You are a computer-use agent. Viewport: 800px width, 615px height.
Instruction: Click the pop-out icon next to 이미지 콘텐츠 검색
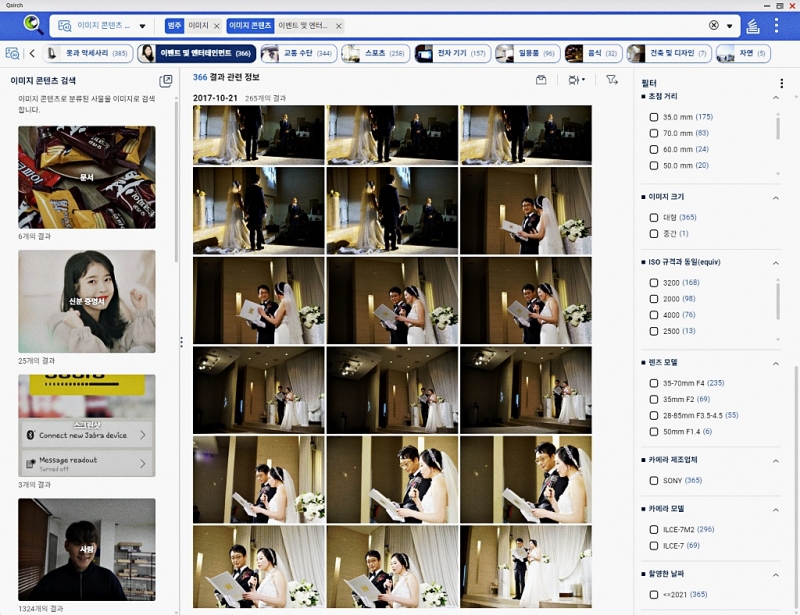point(166,81)
